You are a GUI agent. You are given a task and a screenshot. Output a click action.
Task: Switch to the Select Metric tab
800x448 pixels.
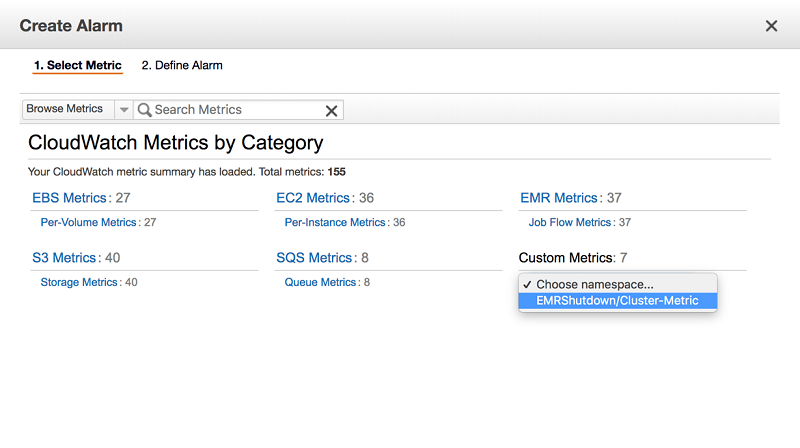78,65
